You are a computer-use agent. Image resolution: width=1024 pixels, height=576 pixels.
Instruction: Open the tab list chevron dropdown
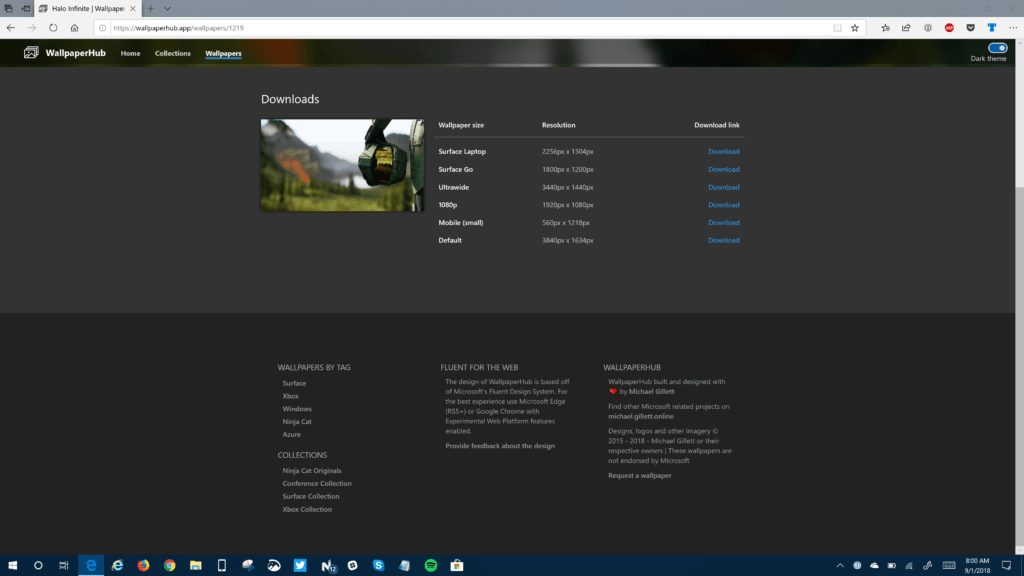[166, 9]
